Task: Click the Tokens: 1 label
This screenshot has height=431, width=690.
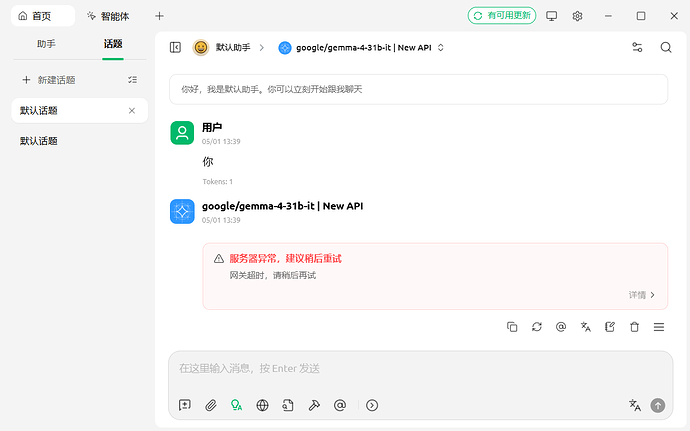Action: (217, 181)
